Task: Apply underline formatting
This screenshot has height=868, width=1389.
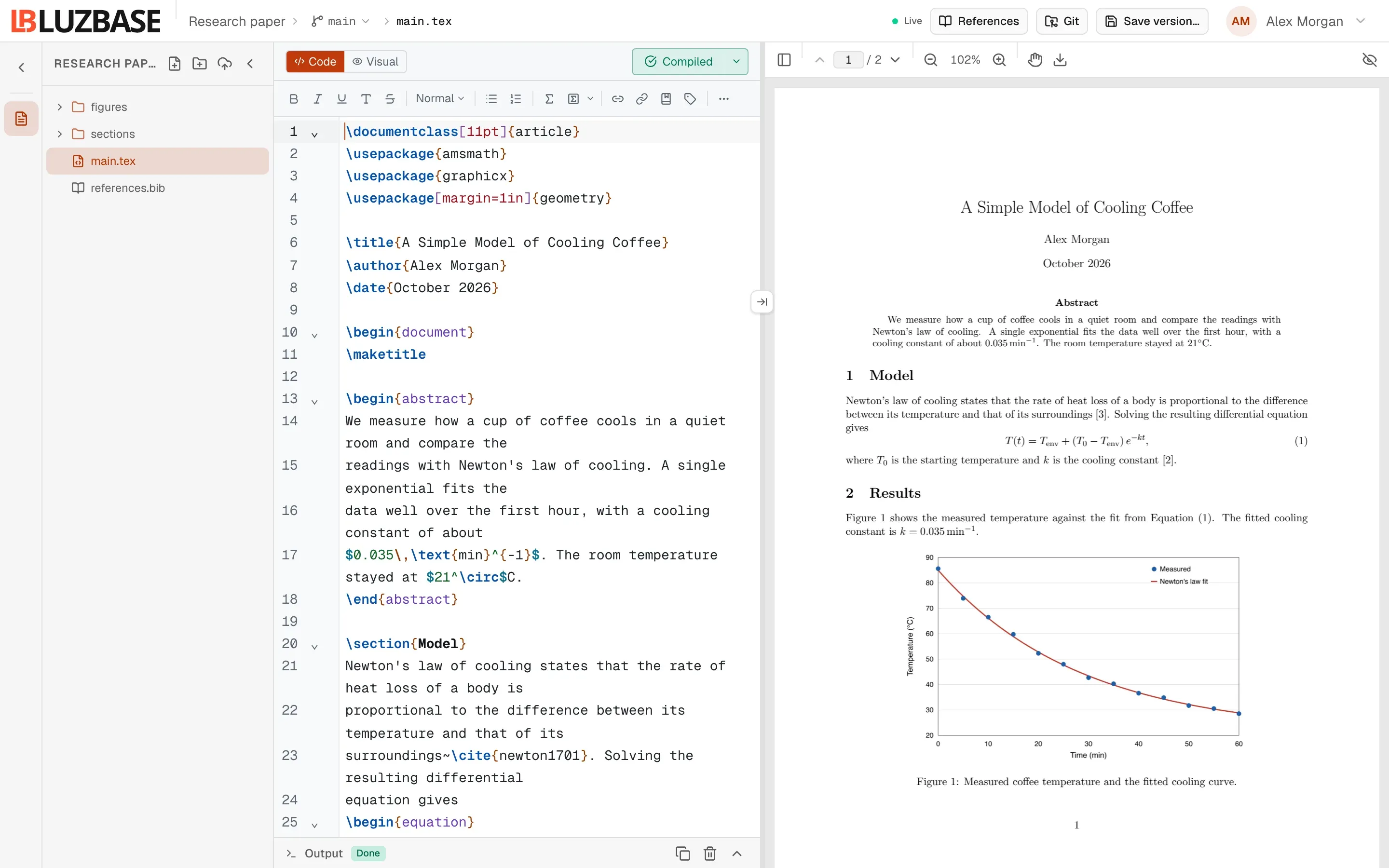Action: (x=341, y=99)
